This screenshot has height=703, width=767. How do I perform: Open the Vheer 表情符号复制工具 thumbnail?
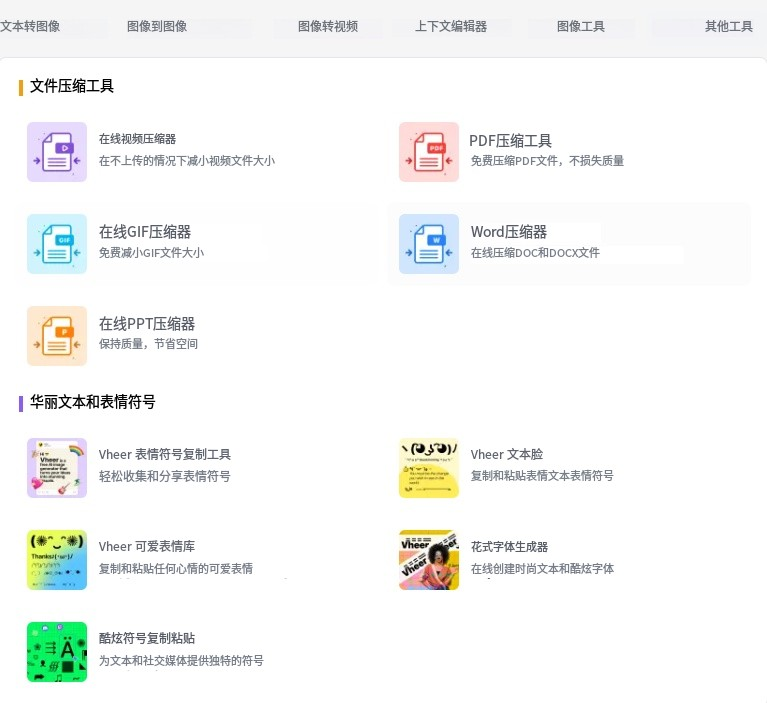(x=57, y=468)
